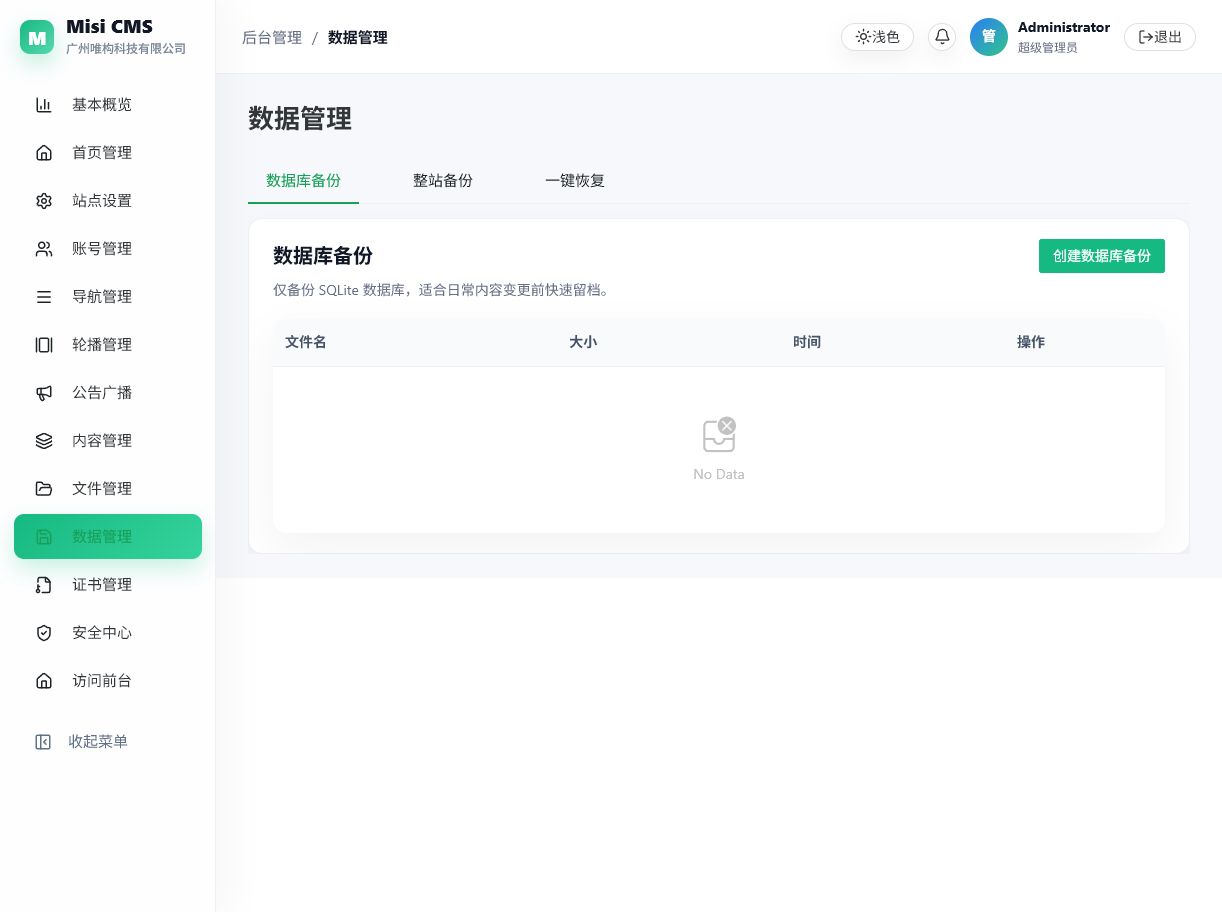Click the 访问前台 house icon
1222x912 pixels.
coord(44,681)
